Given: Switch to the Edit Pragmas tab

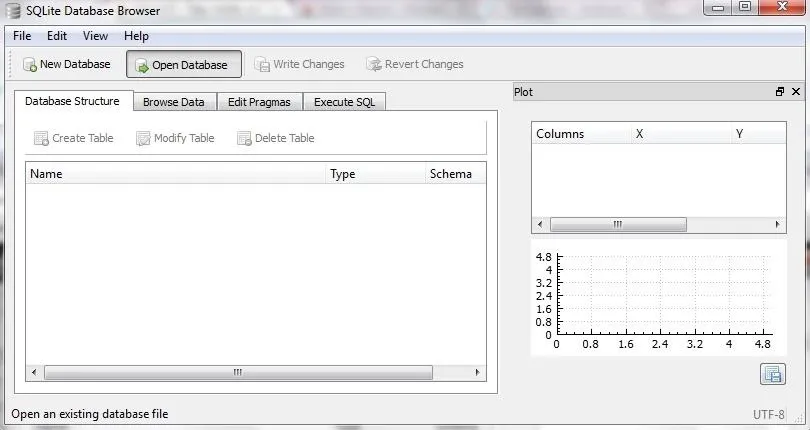Looking at the screenshot, I should tap(259, 102).
